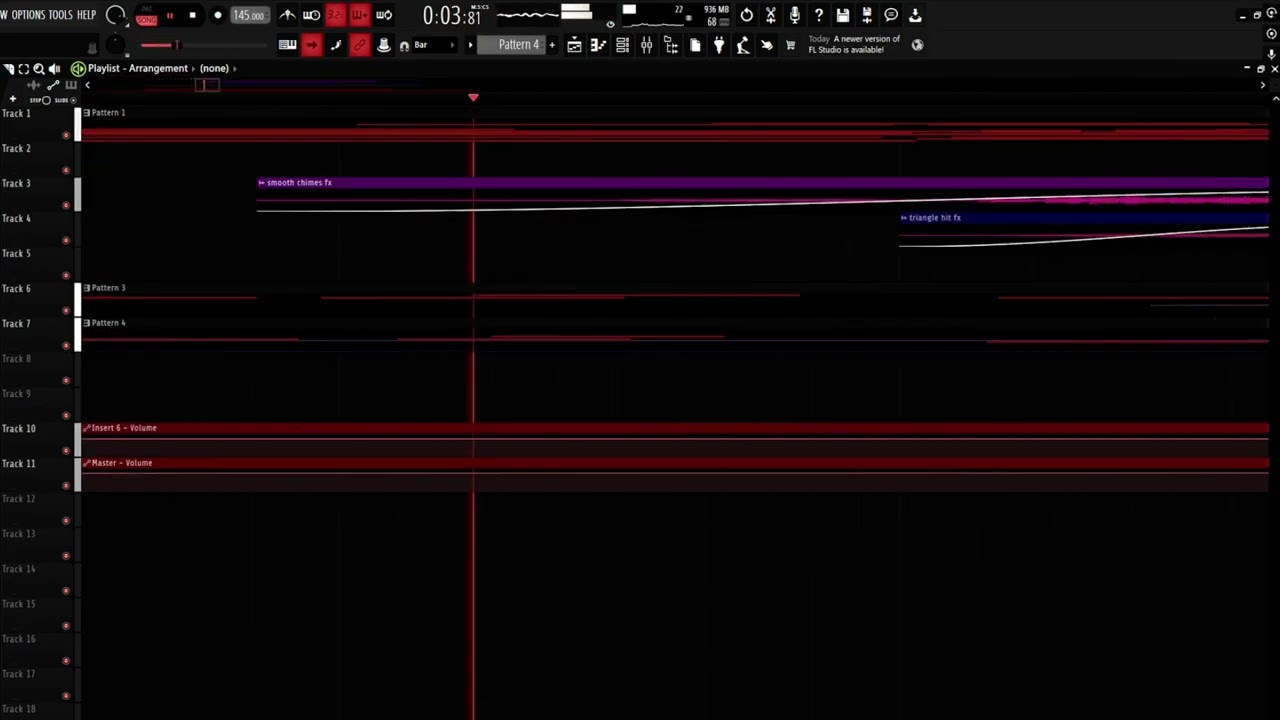This screenshot has height=720, width=1280.
Task: Click the playlist speaker playback icon
Action: click(x=54, y=68)
